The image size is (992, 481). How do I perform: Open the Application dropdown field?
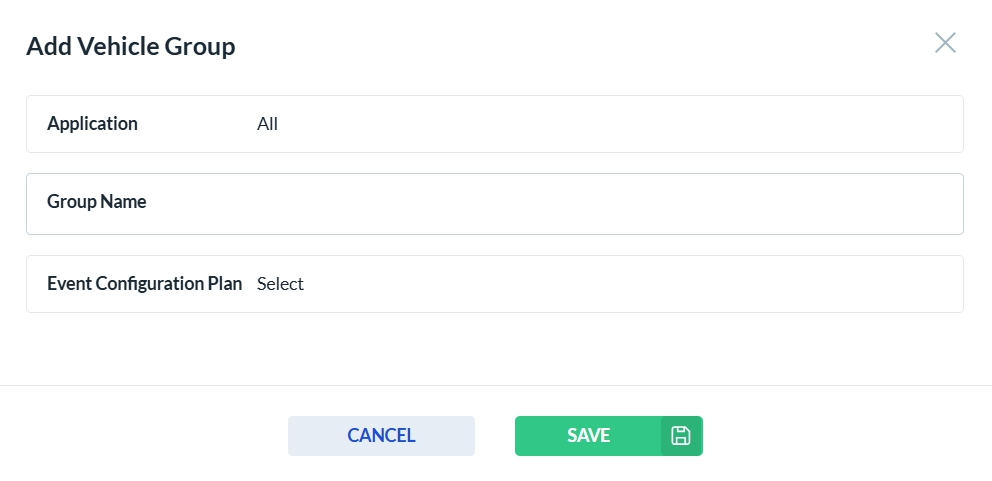[600, 124]
